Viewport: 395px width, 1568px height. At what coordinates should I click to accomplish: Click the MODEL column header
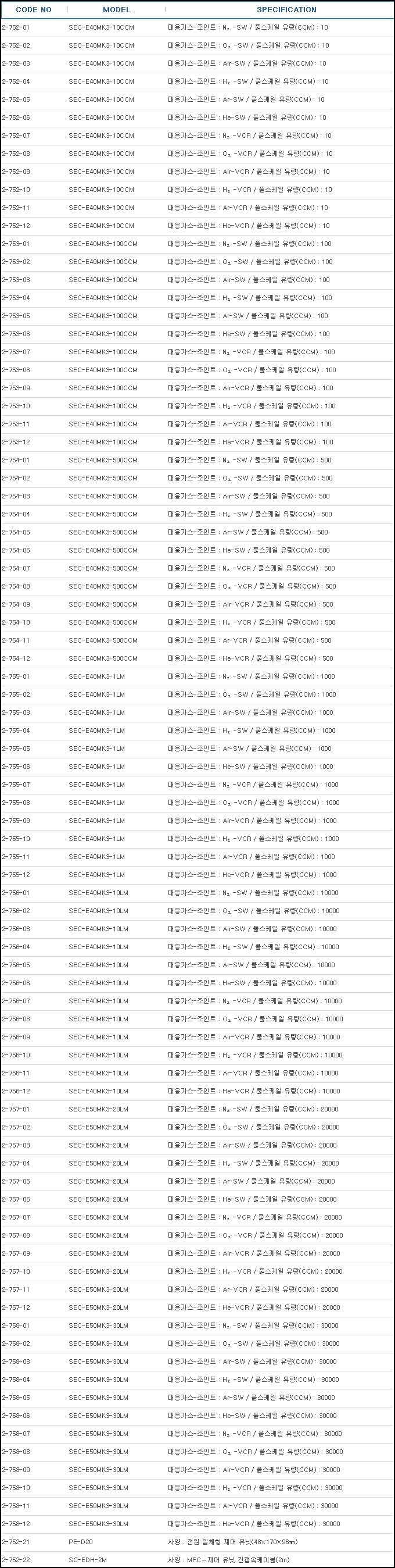pyautogui.click(x=117, y=10)
